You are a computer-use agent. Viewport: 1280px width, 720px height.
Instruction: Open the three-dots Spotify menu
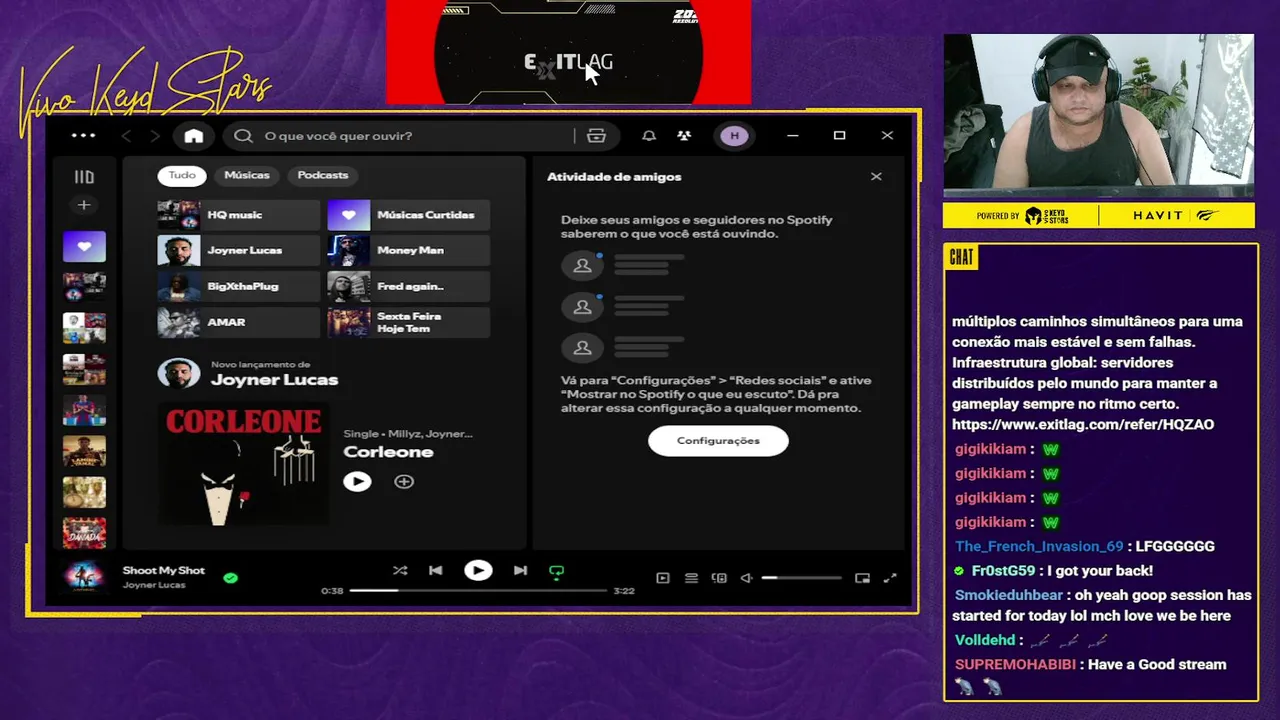(83, 136)
